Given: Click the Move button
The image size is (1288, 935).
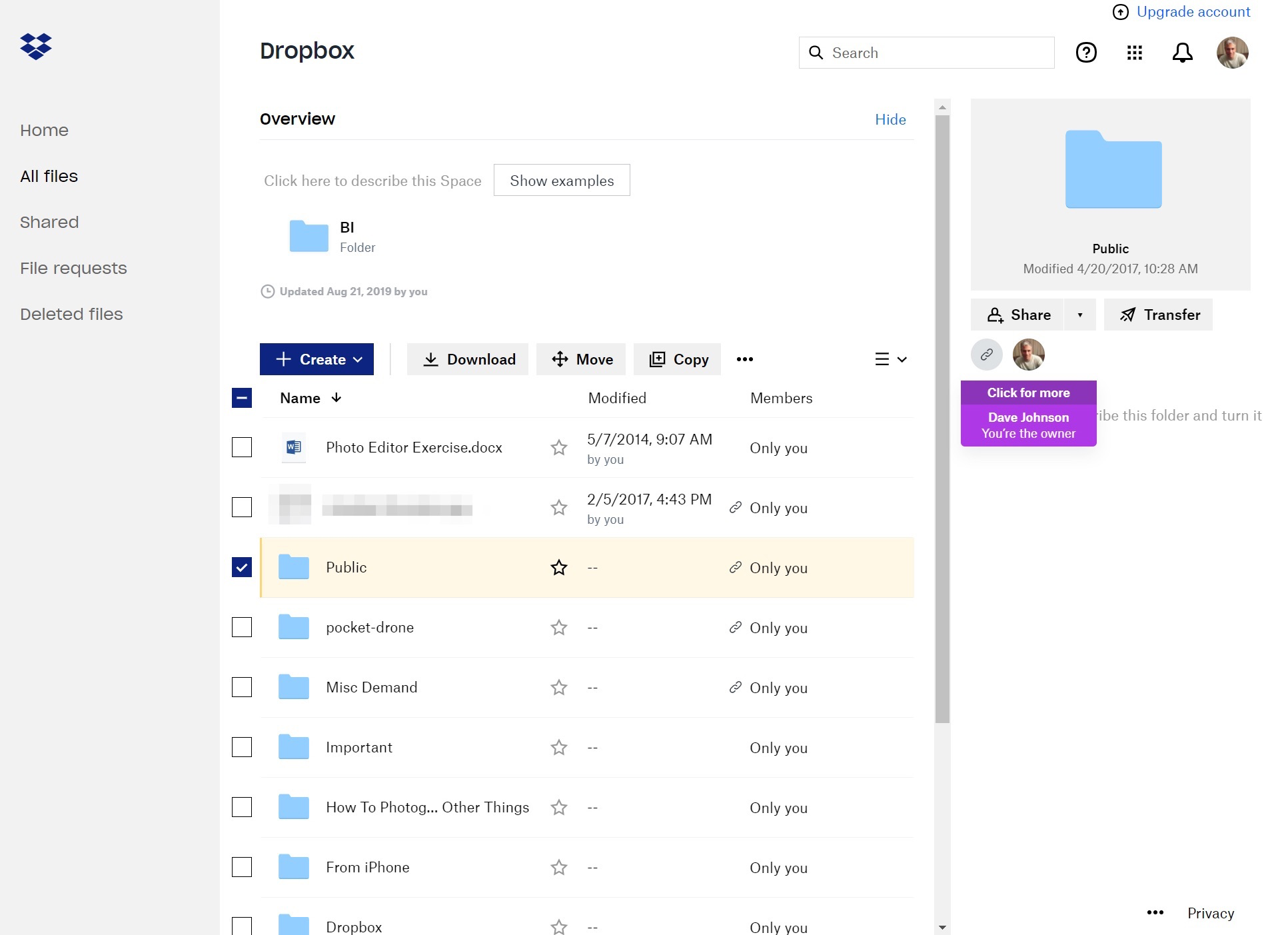Looking at the screenshot, I should 581,359.
